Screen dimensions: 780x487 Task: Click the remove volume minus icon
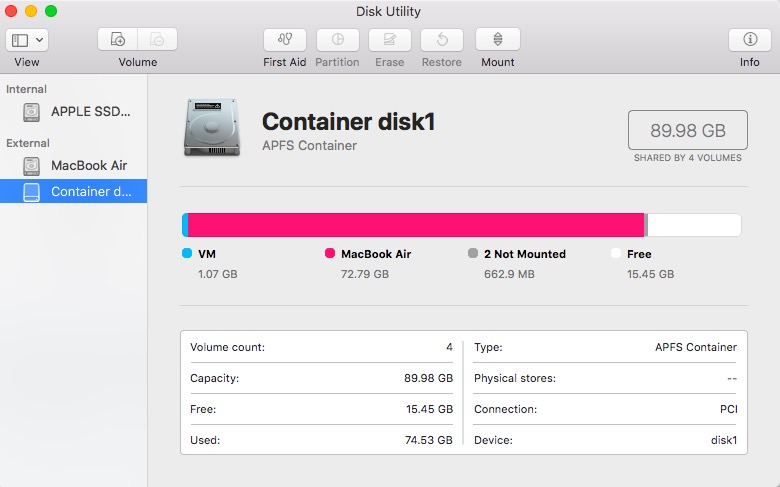157,40
